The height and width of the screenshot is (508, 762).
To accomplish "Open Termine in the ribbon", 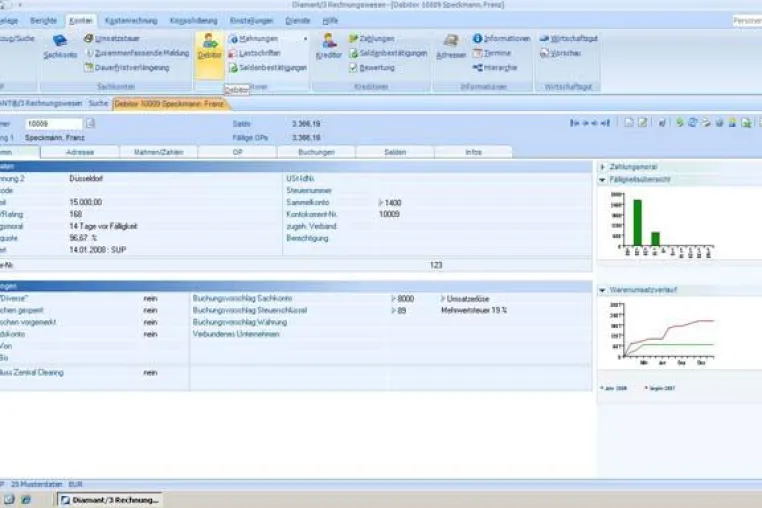I will [492, 53].
